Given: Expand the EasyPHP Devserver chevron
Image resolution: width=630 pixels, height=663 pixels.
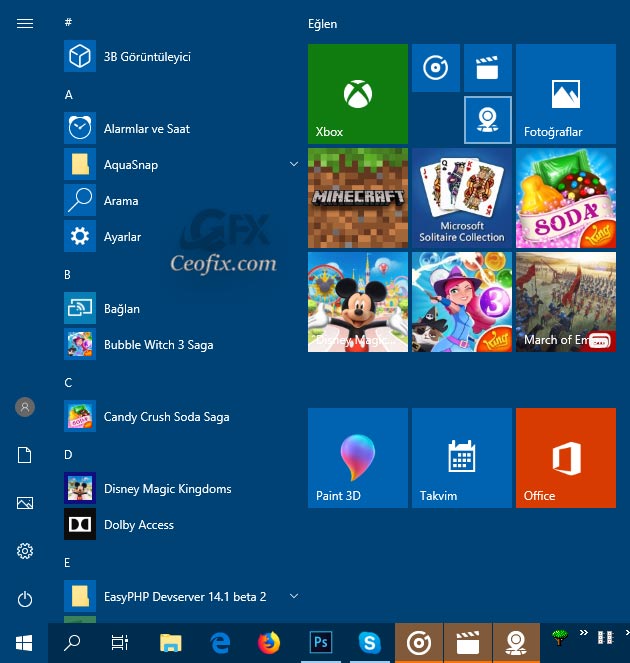Looking at the screenshot, I should point(294,596).
